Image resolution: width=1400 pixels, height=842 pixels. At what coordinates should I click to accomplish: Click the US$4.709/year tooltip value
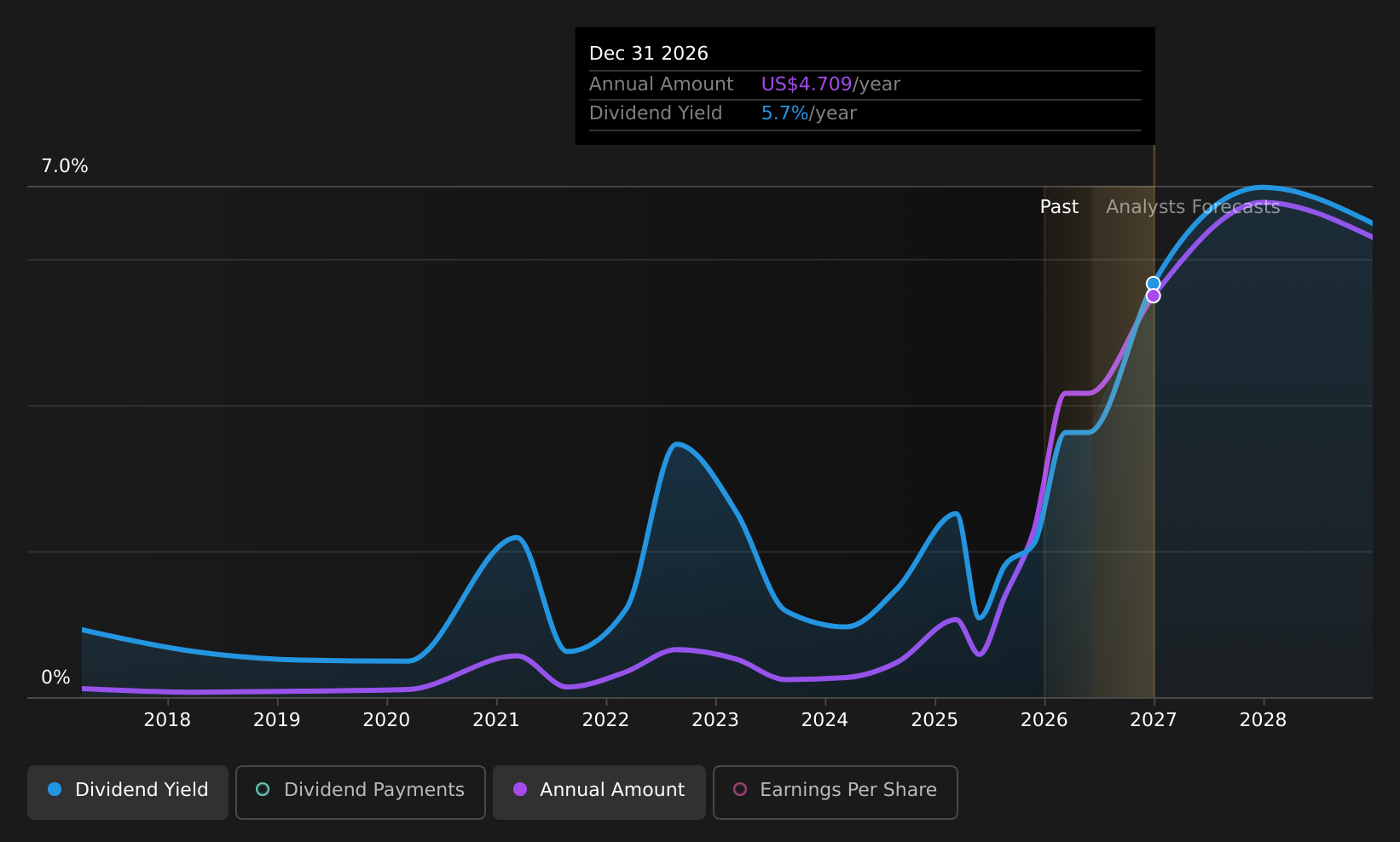[830, 84]
